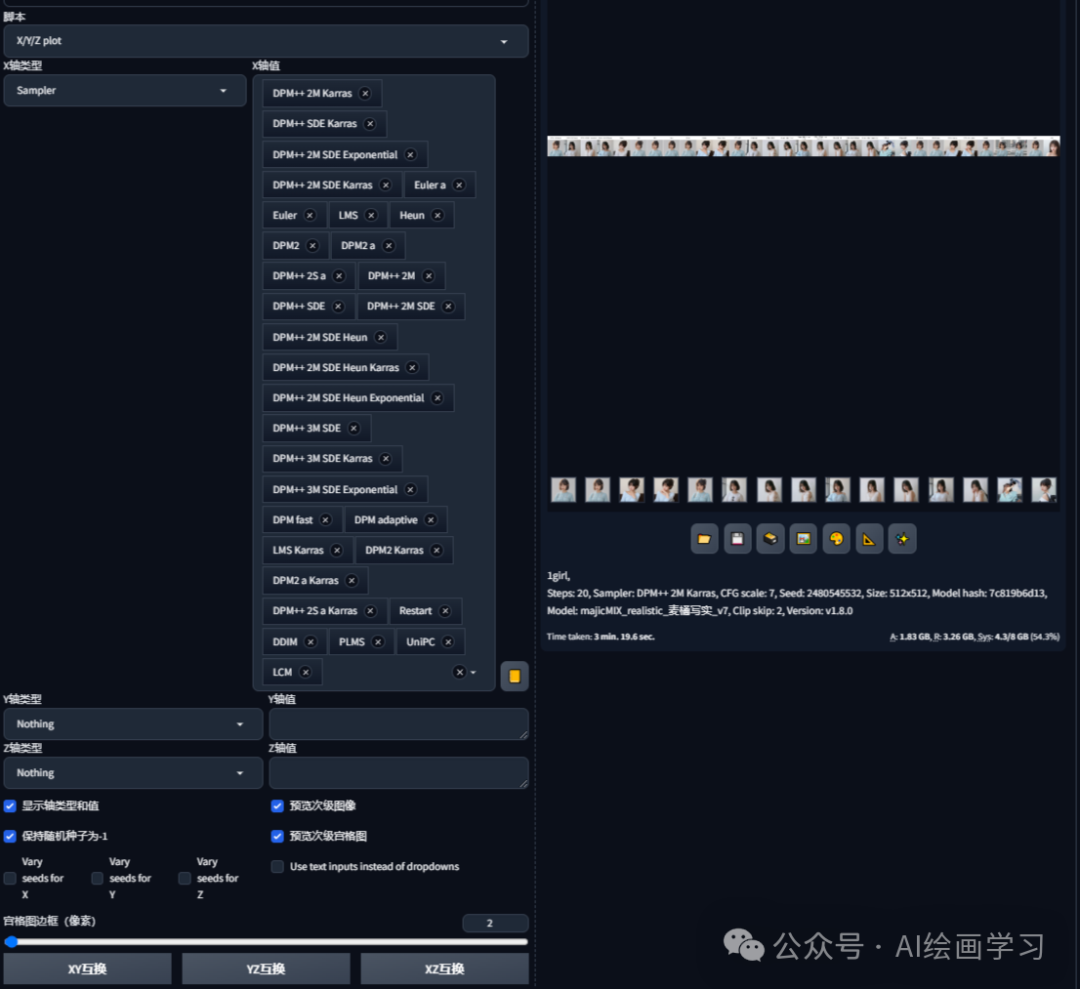Click the sparkle enhancement icon in the gallery toolbar
The image size is (1080, 989).
902,538
